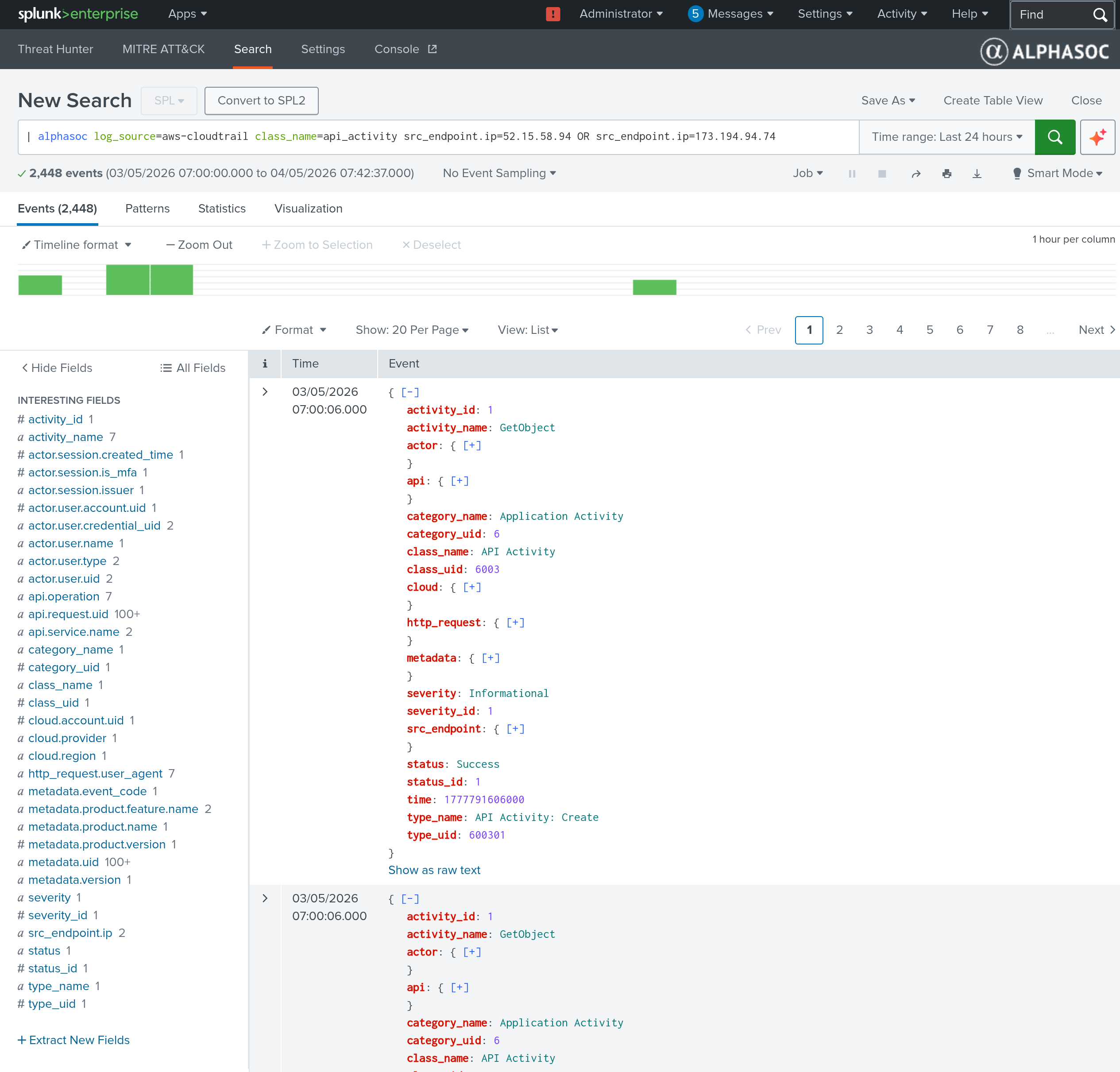Click Zoom Out on timeline
1120x1072 pixels.
click(x=199, y=245)
